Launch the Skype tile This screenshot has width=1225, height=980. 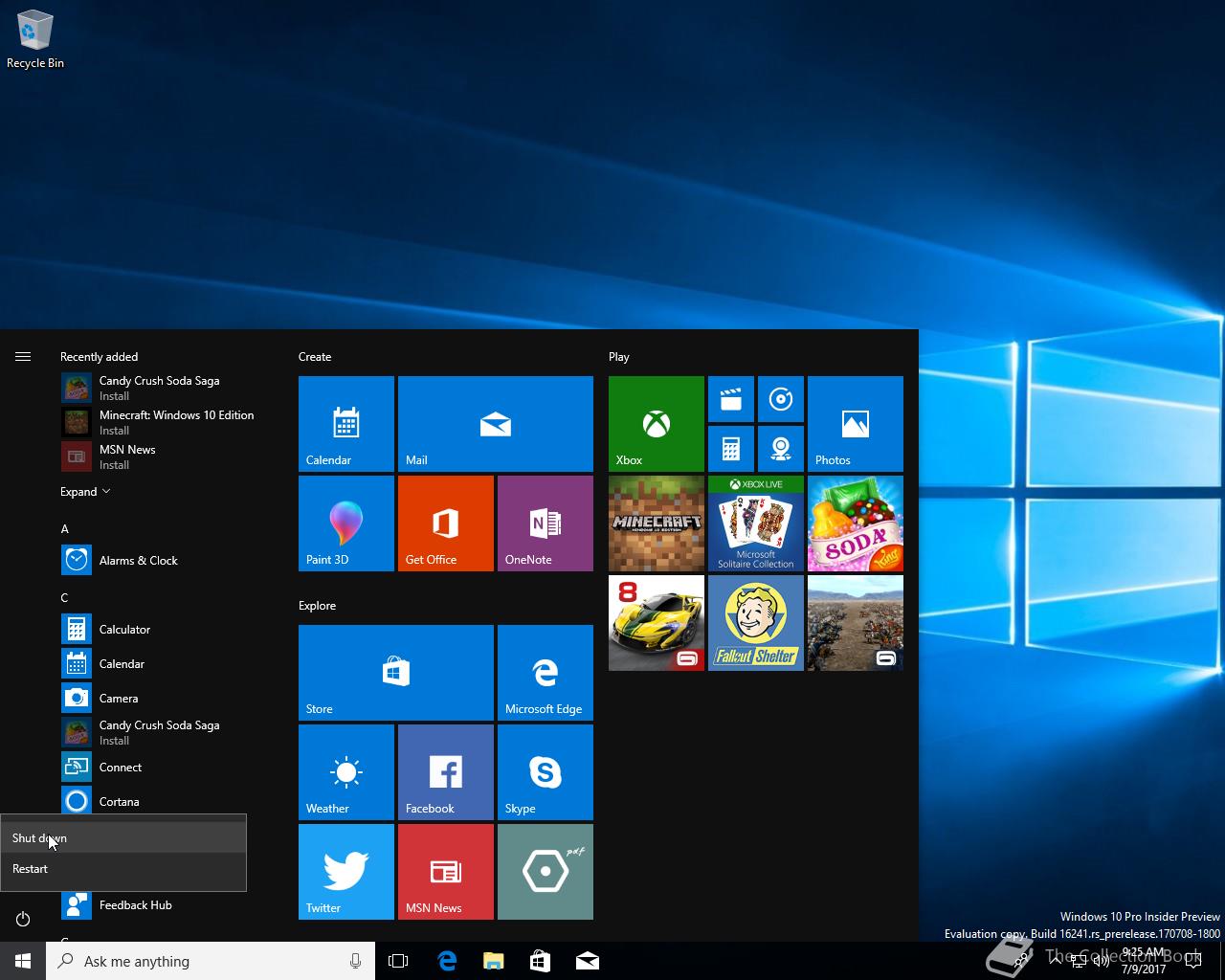(546, 772)
